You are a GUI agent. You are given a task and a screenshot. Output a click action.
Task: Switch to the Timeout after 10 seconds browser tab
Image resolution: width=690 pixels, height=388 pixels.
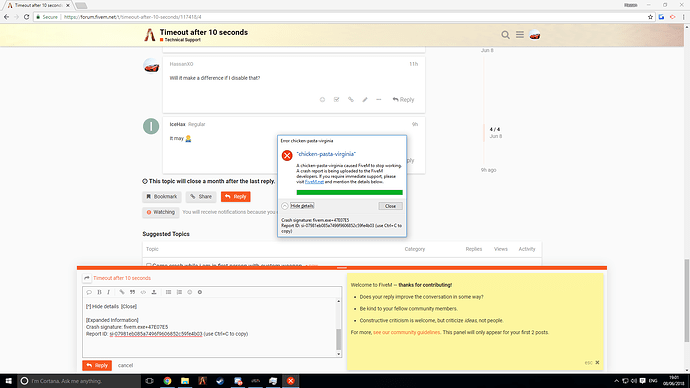(38, 5)
